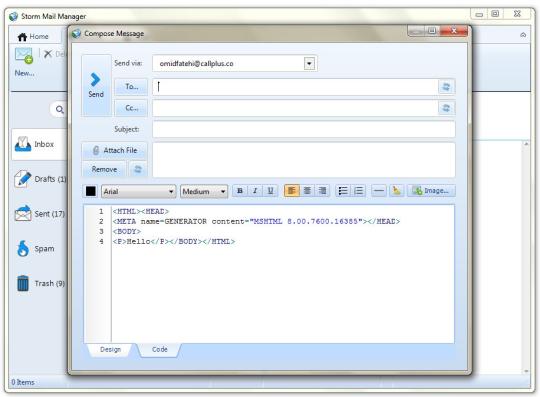Close the Compose Message window
The height and width of the screenshot is (397, 540).
pos(454,31)
